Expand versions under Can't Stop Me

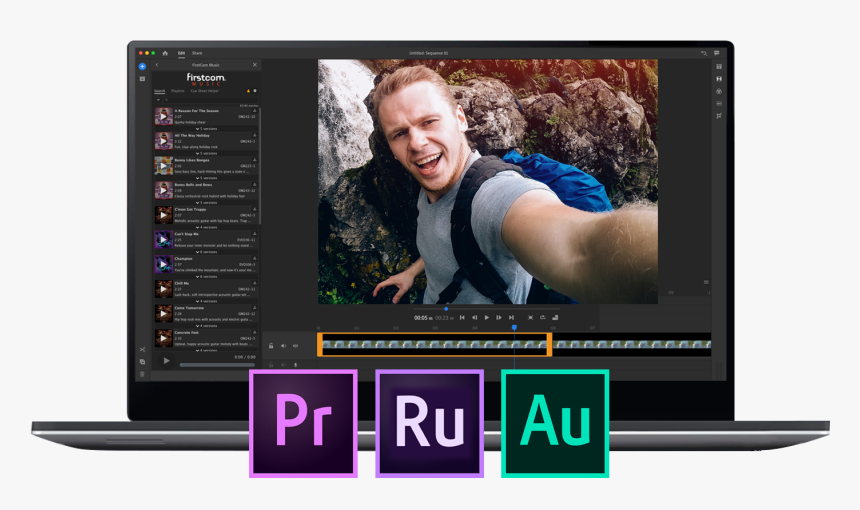pyautogui.click(x=206, y=252)
